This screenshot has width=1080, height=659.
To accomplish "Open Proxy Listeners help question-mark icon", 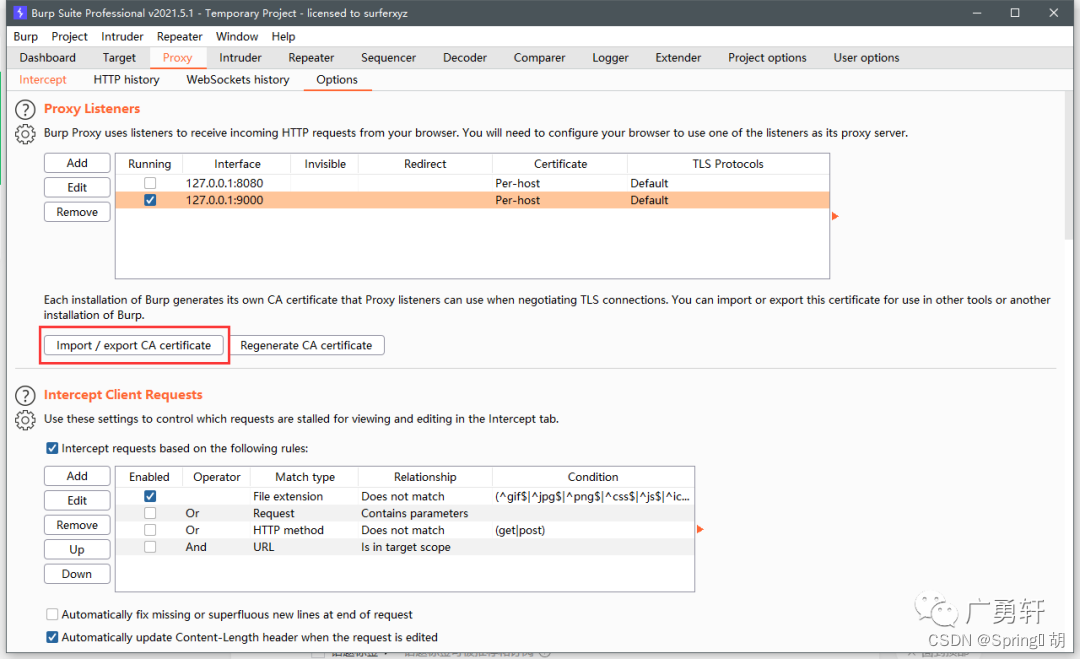I will [25, 109].
